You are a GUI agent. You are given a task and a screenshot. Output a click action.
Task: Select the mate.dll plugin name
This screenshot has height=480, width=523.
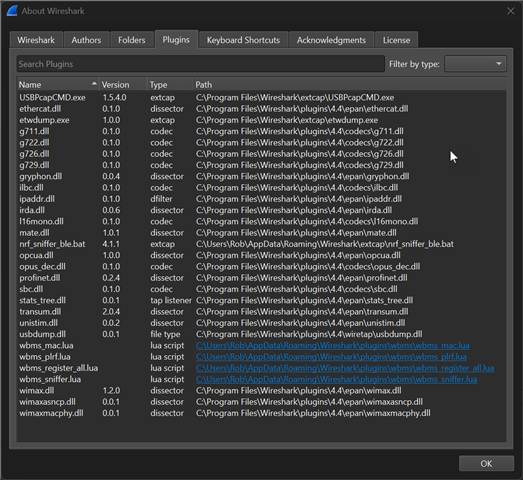tap(34, 233)
